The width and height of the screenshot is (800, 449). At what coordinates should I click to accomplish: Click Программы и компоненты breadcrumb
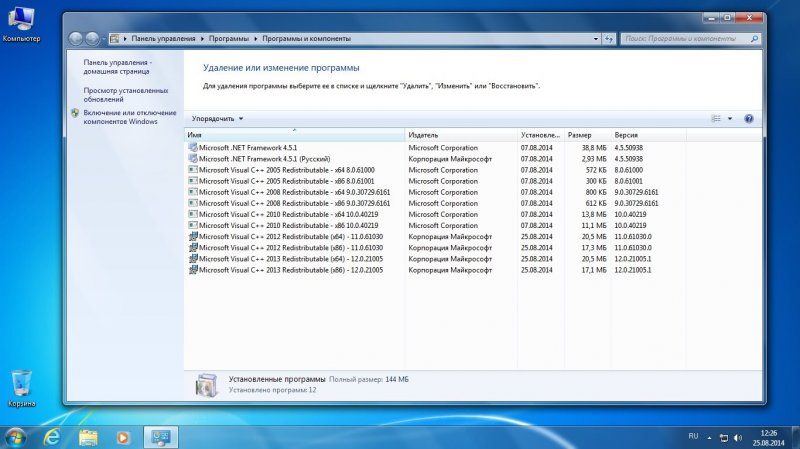306,39
